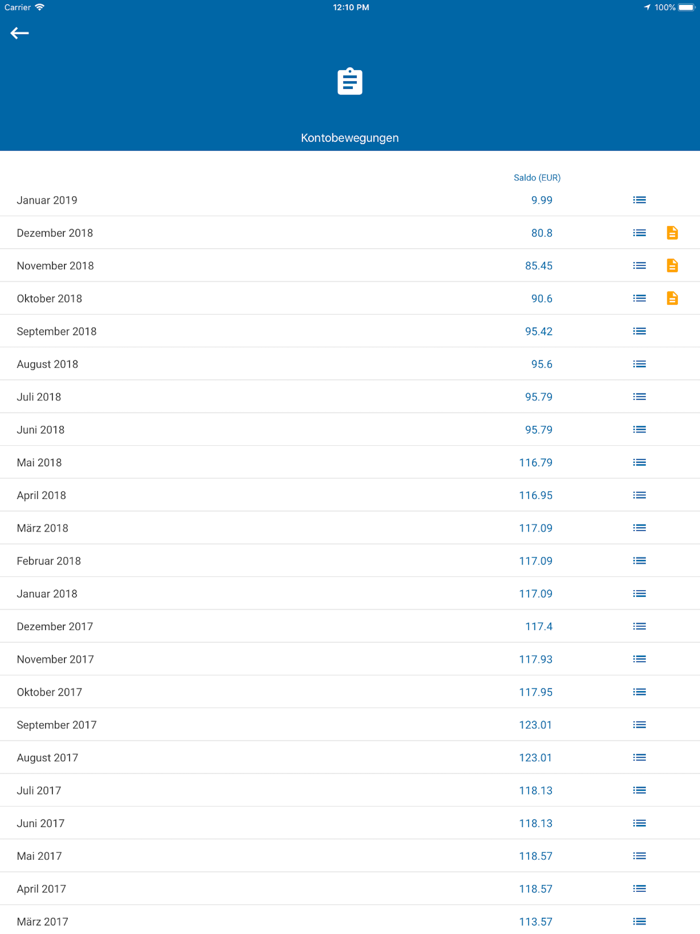
Task: View transaction list for Dezember 2017
Action: coord(639,626)
